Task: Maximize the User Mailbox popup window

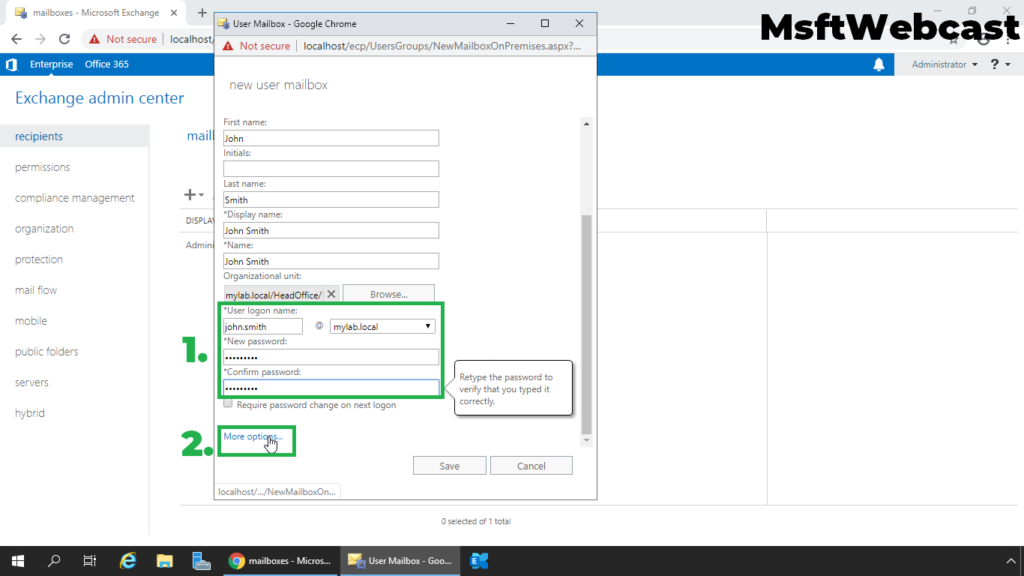Action: pos(545,24)
